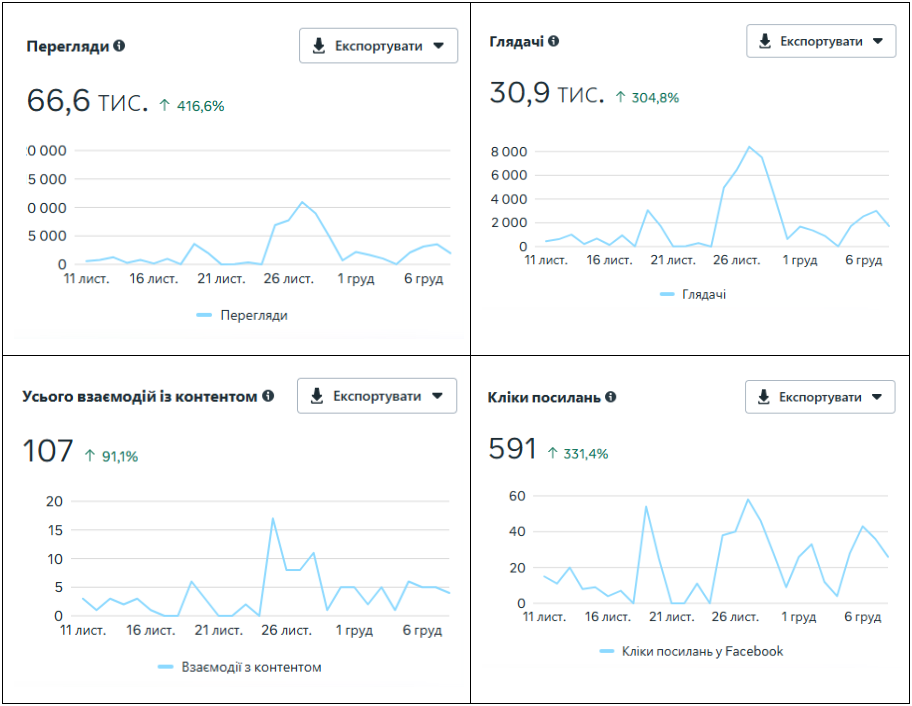Click the info icon next to Кліки посилань

pos(610,397)
